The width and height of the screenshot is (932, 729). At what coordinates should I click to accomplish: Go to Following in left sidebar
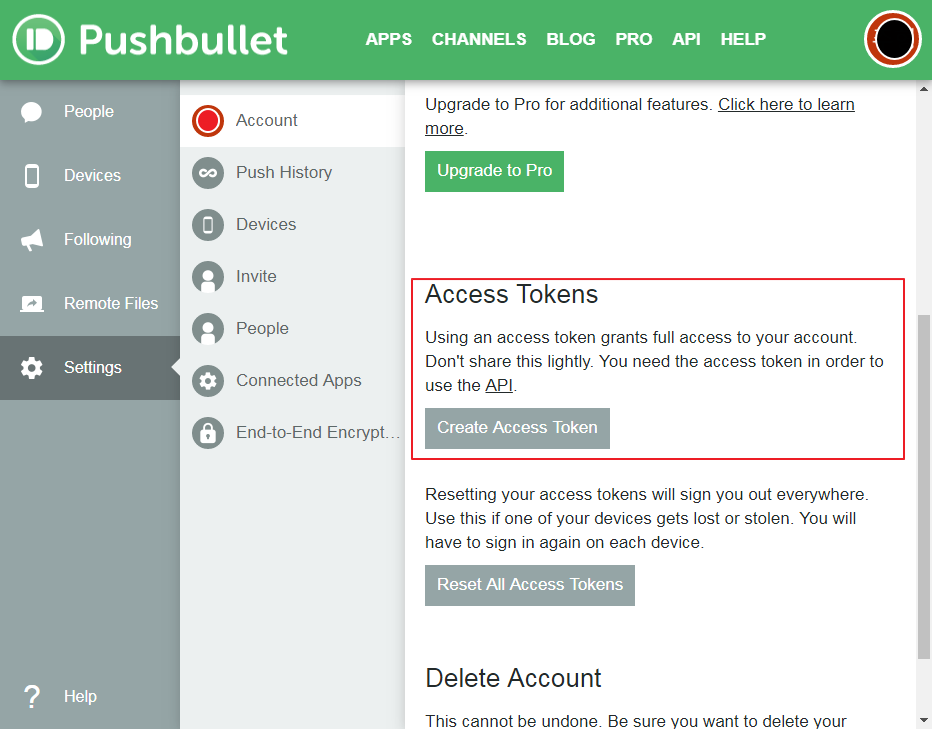point(90,240)
